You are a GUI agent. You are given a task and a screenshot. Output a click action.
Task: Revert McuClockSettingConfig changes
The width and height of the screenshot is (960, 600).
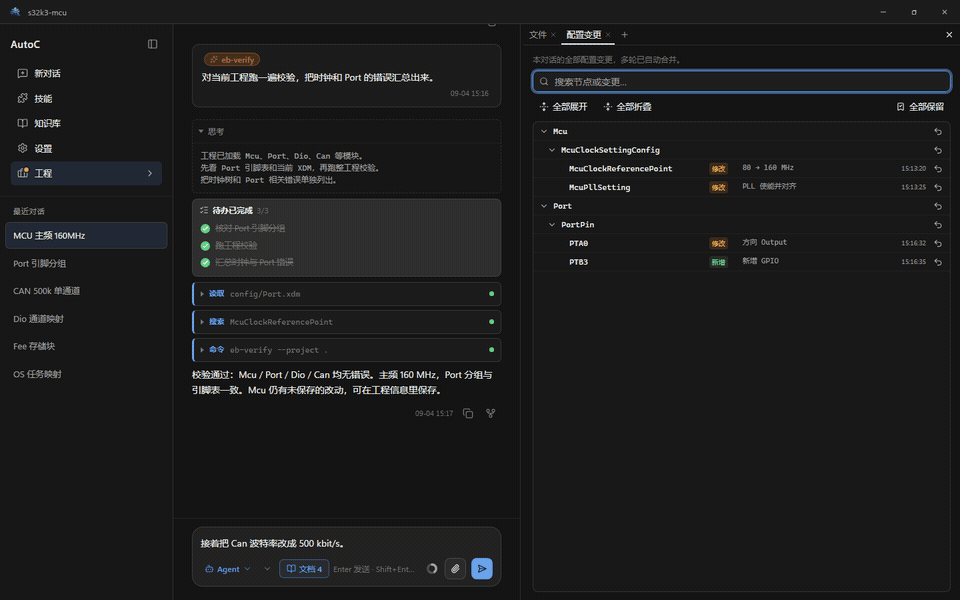[938, 150]
